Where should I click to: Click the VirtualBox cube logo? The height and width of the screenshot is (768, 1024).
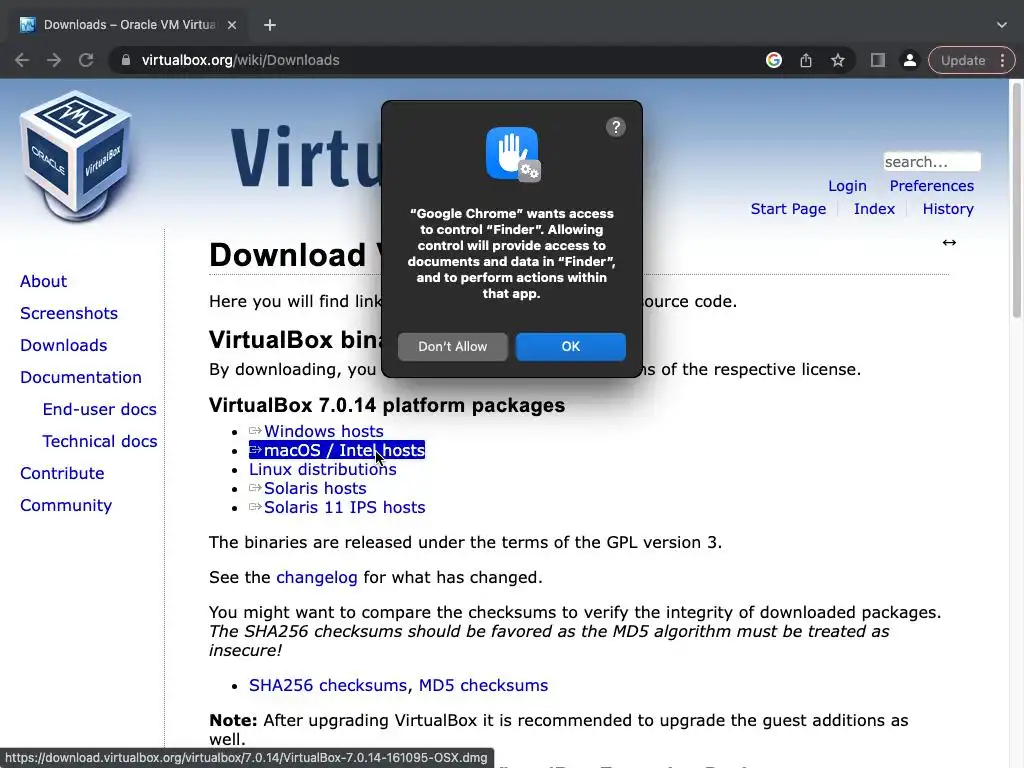point(75,155)
